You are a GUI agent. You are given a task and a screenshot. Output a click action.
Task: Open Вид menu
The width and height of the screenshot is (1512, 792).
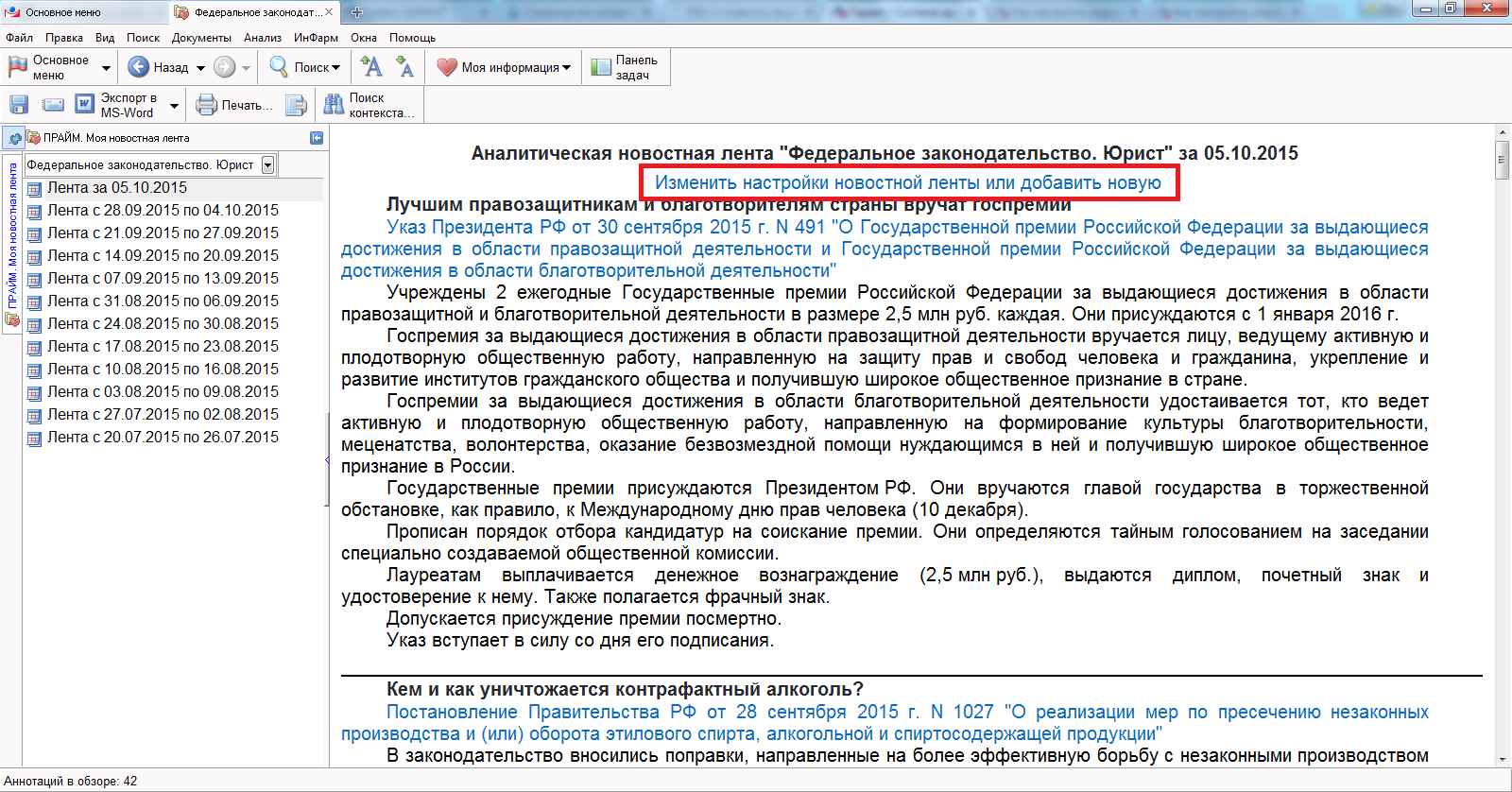click(105, 38)
